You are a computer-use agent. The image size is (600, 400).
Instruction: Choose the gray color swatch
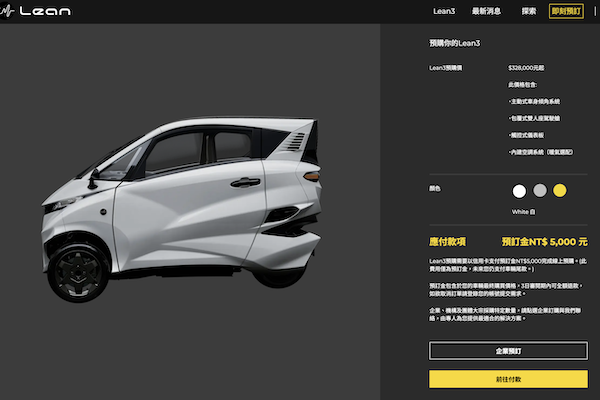[x=539, y=190]
